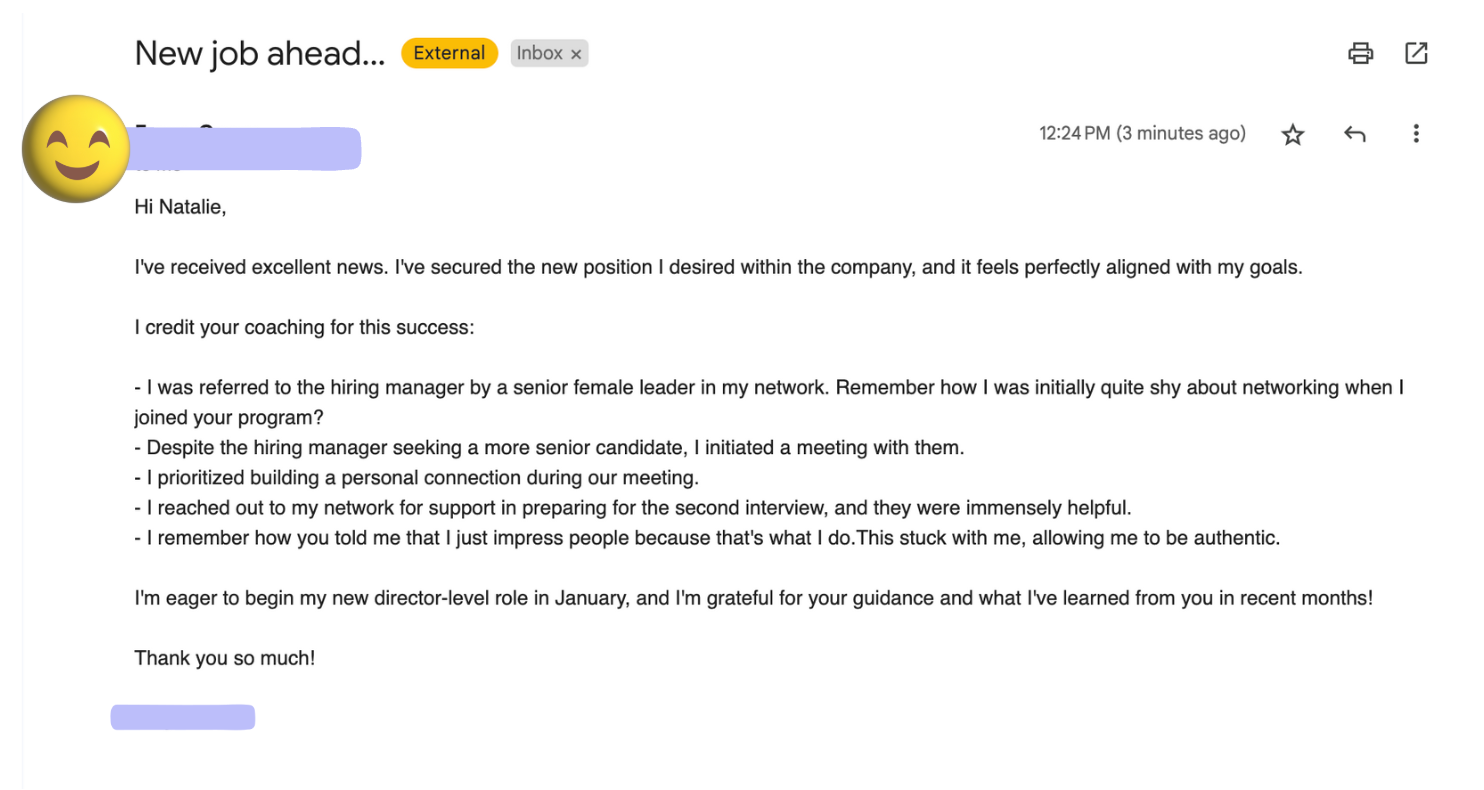The width and height of the screenshot is (1484, 790).
Task: Click the Reply arrow icon
Action: tap(1354, 134)
